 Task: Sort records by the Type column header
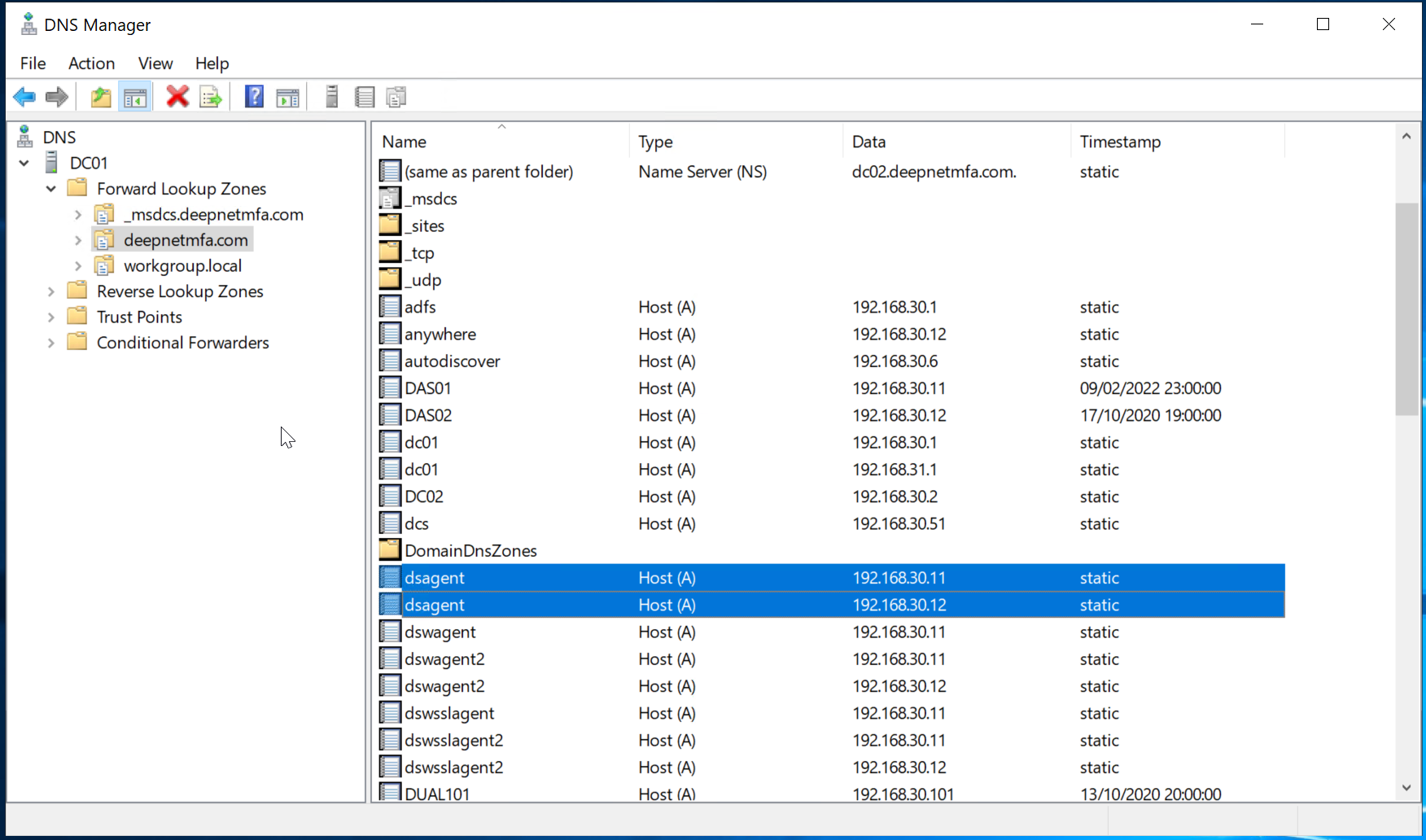click(x=655, y=142)
